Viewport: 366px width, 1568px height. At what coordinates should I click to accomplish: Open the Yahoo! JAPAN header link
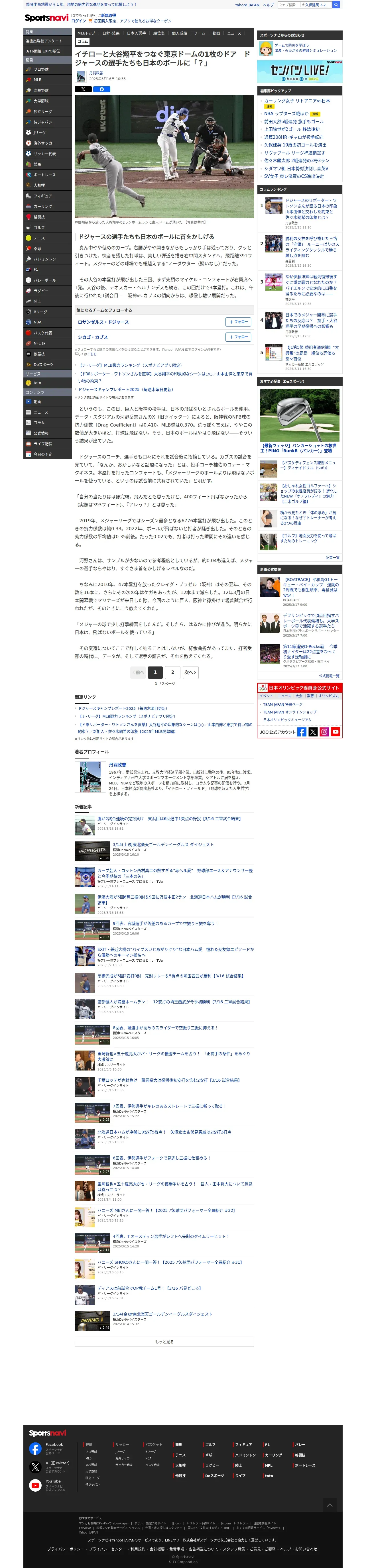247,5
